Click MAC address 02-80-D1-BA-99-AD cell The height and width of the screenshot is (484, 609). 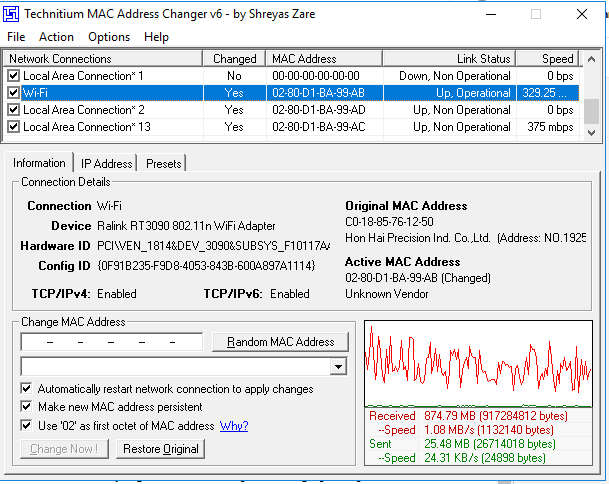coord(319,110)
